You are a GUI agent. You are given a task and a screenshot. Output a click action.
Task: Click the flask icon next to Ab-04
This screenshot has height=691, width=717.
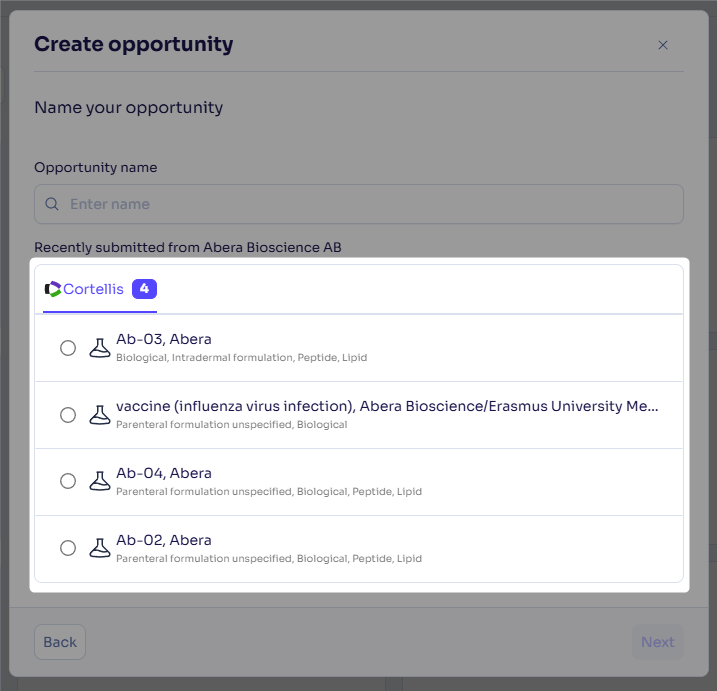point(100,481)
